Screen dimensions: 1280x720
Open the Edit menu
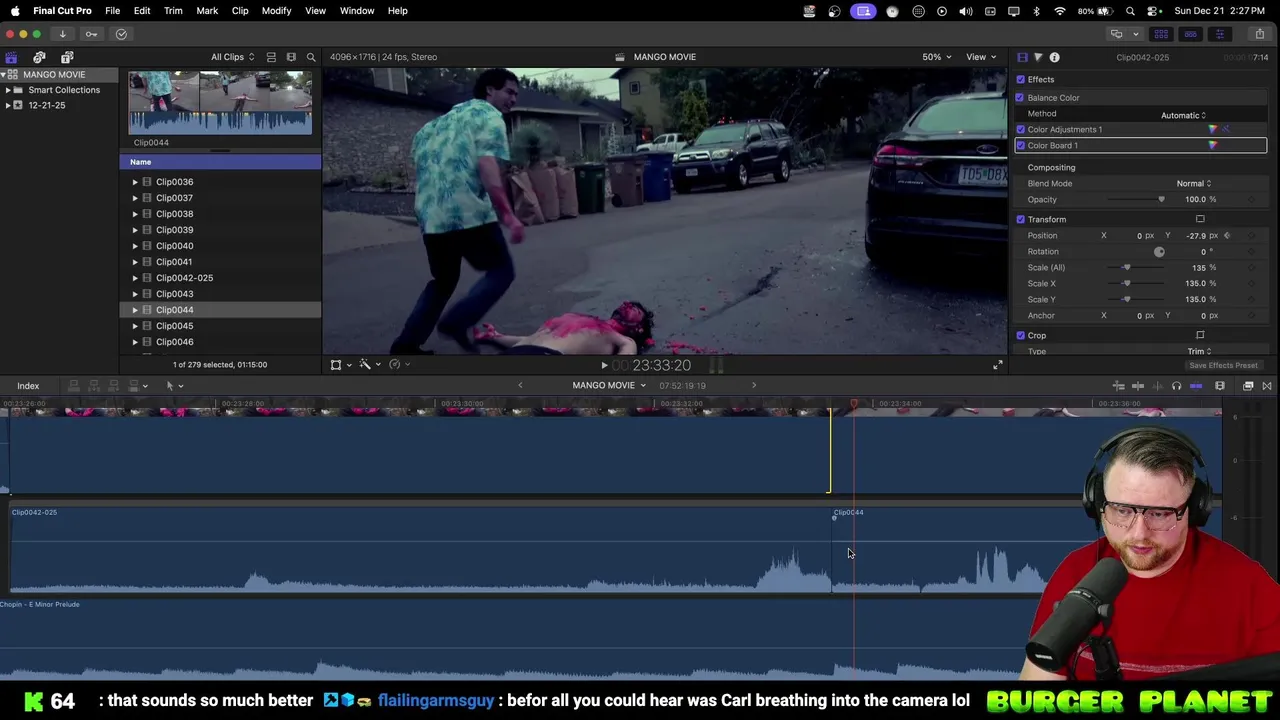142,11
